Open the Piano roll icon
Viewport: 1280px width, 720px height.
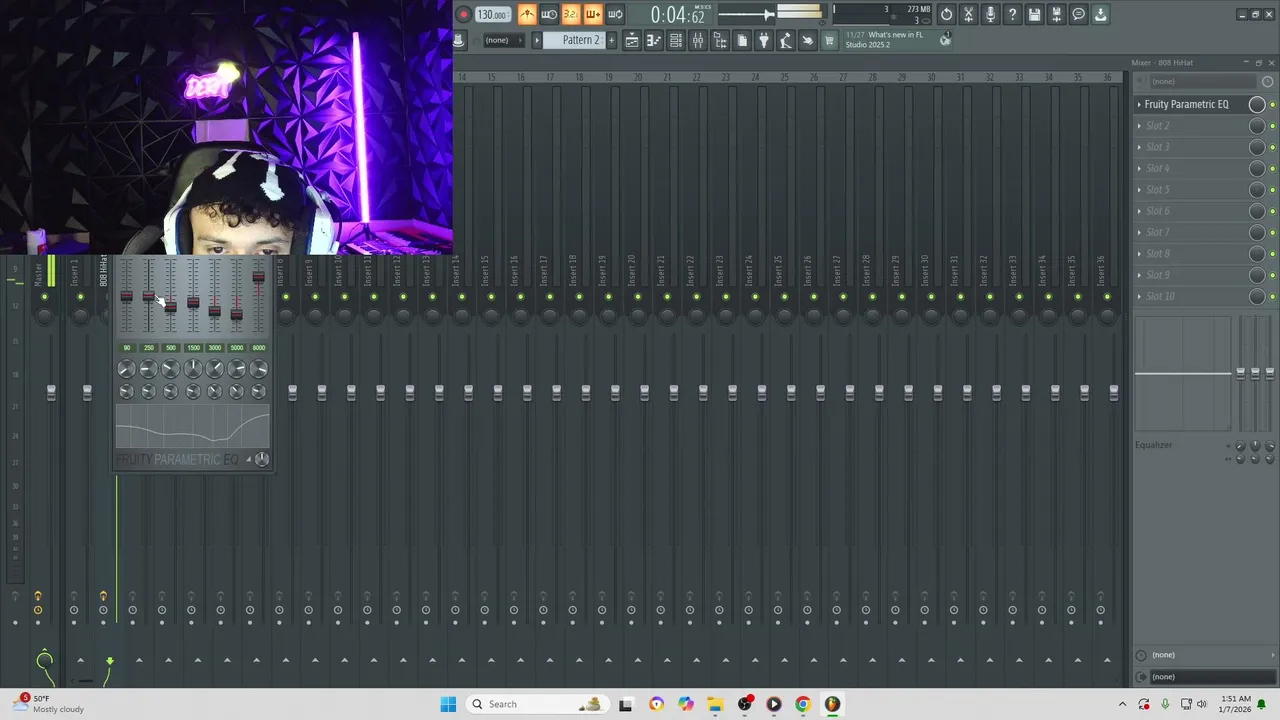654,40
